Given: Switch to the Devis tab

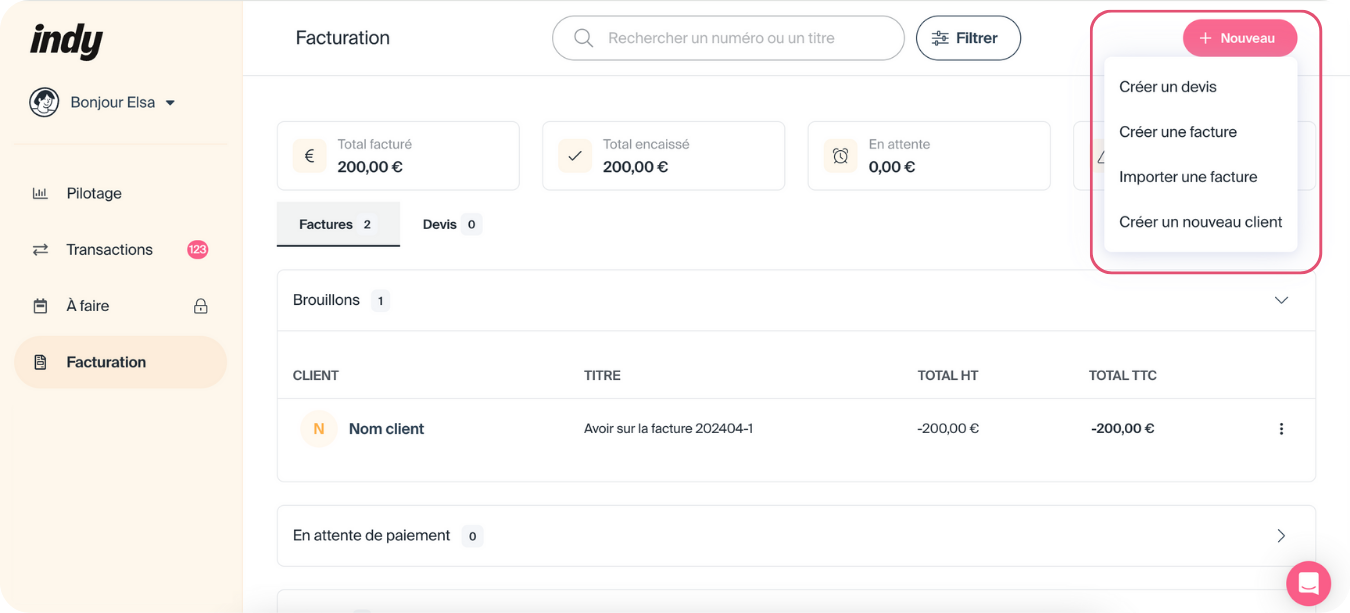Looking at the screenshot, I should pos(451,224).
